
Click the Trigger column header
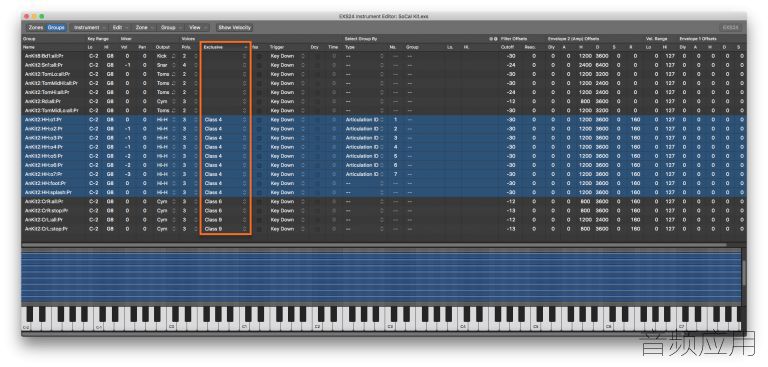pyautogui.click(x=277, y=47)
